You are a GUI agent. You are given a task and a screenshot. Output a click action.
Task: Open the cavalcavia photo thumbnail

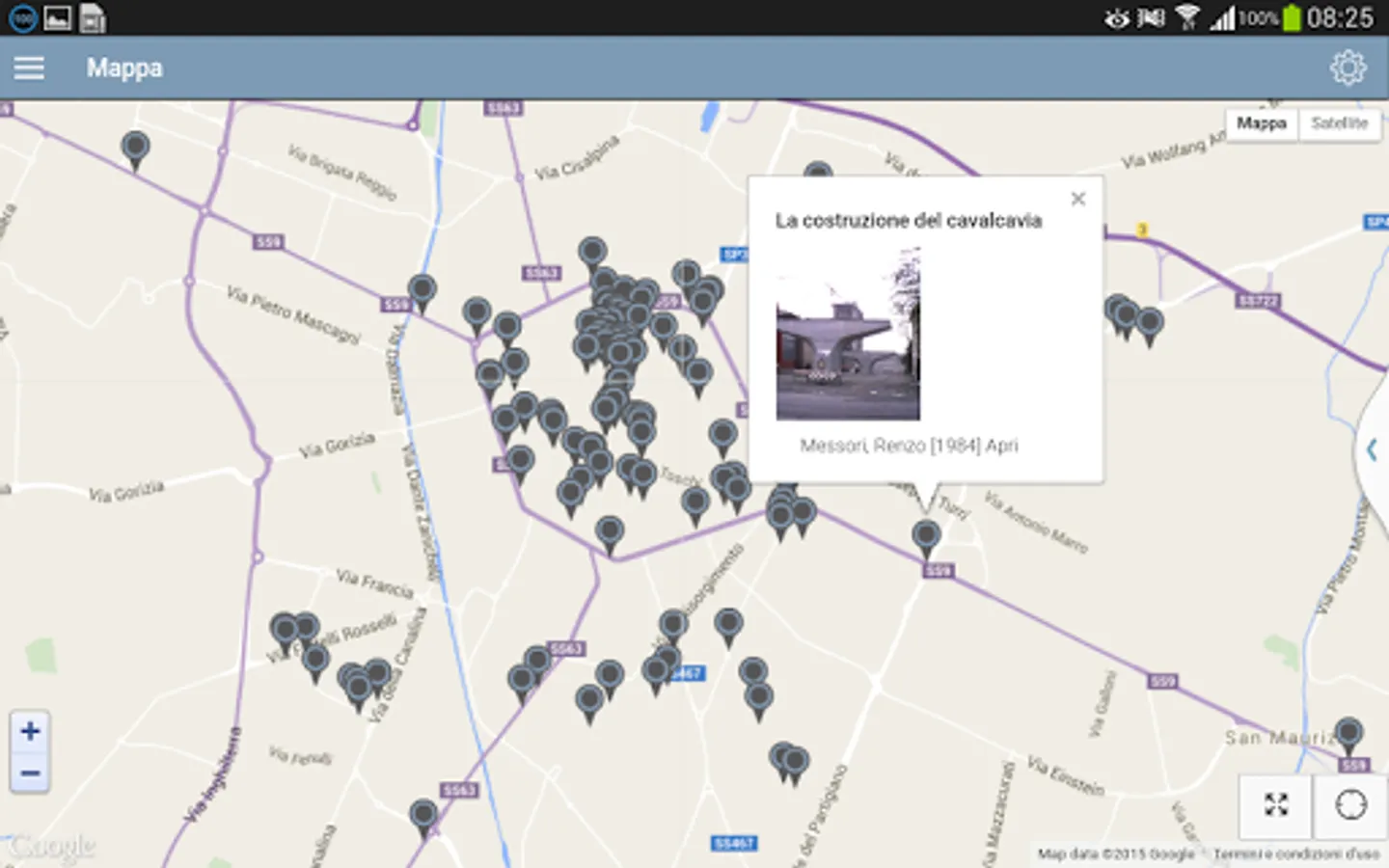coord(848,334)
